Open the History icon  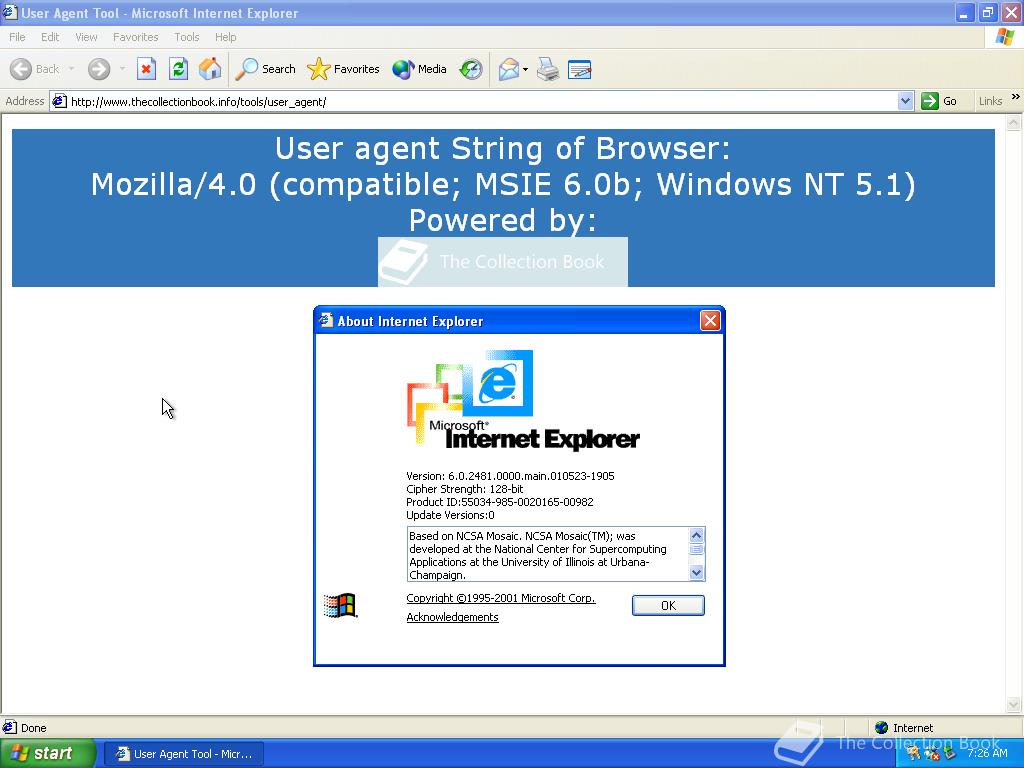471,69
